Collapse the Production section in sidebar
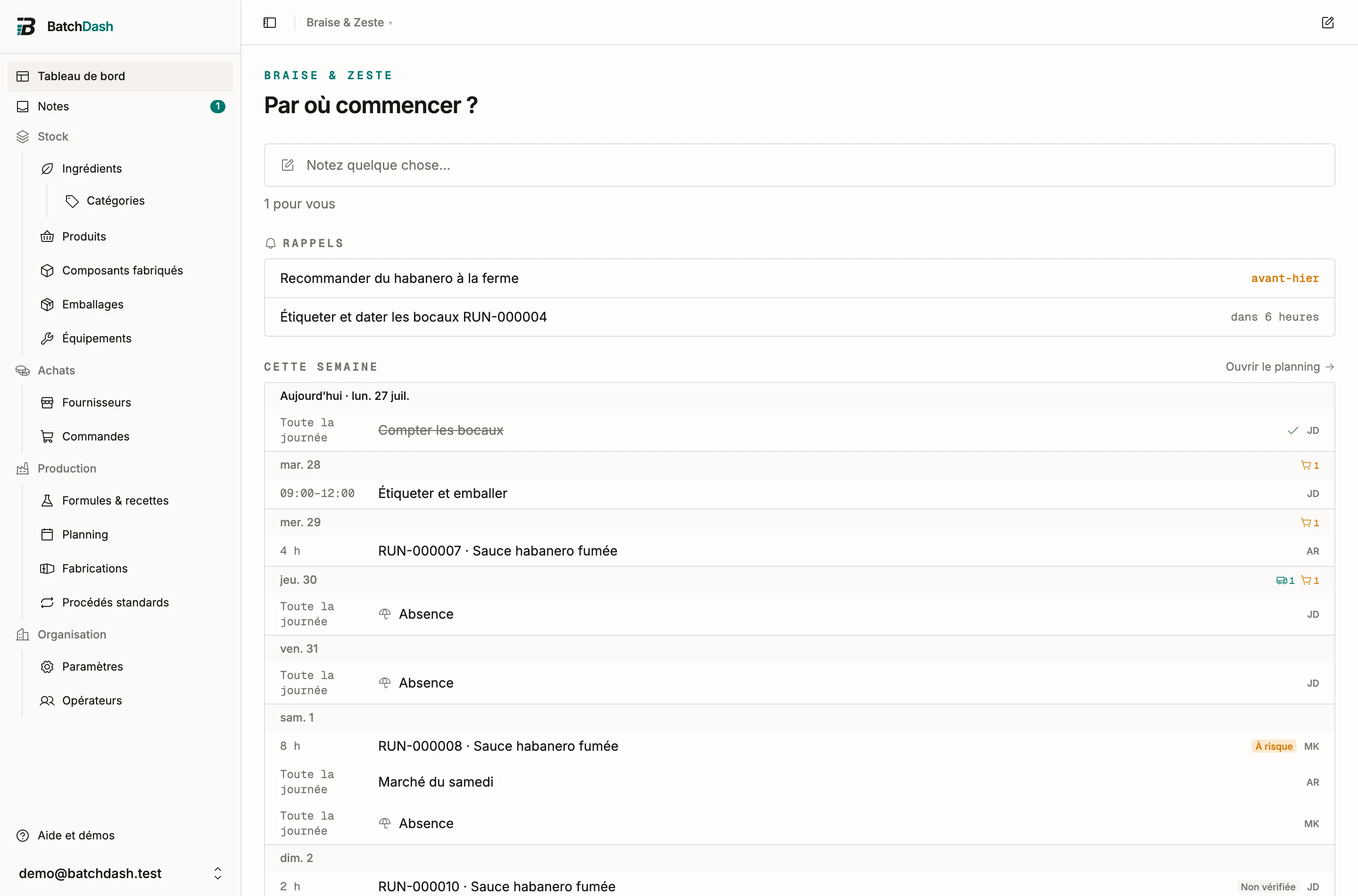Image resolution: width=1358 pixels, height=896 pixels. pyautogui.click(x=67, y=469)
